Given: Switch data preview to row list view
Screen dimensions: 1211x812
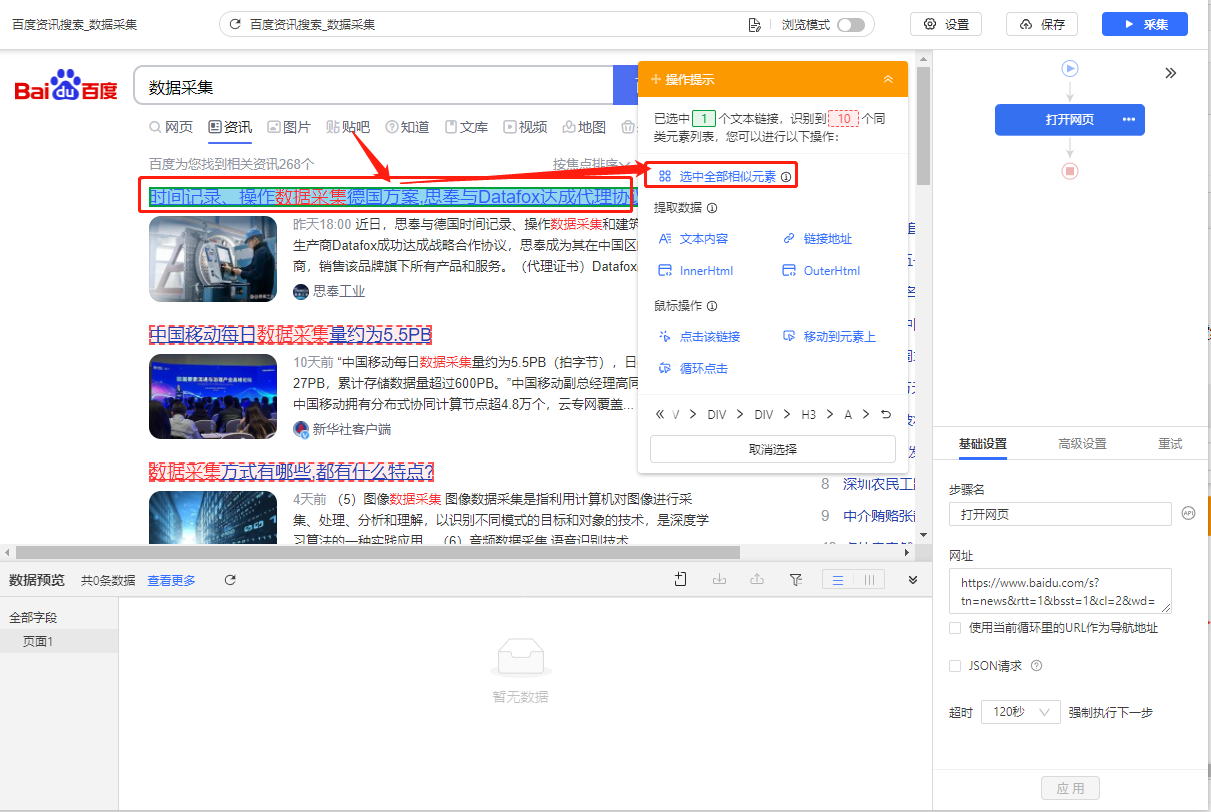Looking at the screenshot, I should click(x=838, y=580).
